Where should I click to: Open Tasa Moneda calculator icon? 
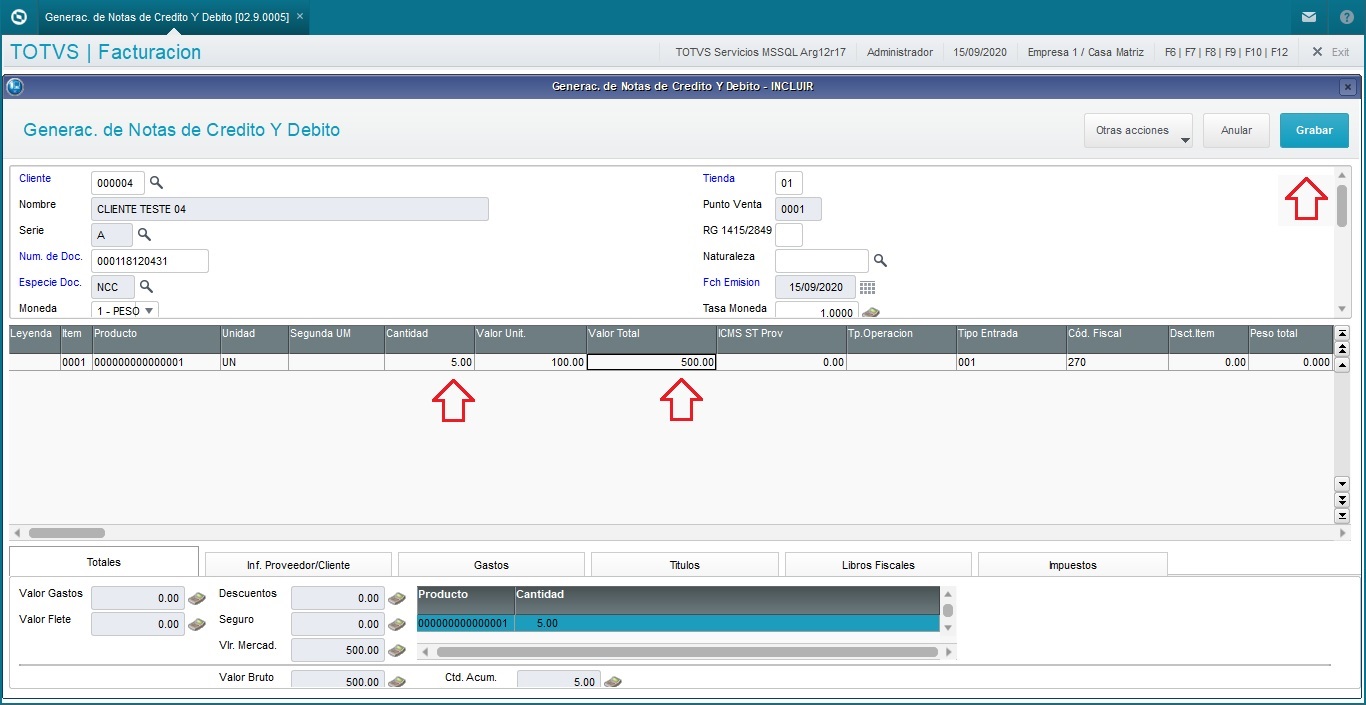click(870, 312)
